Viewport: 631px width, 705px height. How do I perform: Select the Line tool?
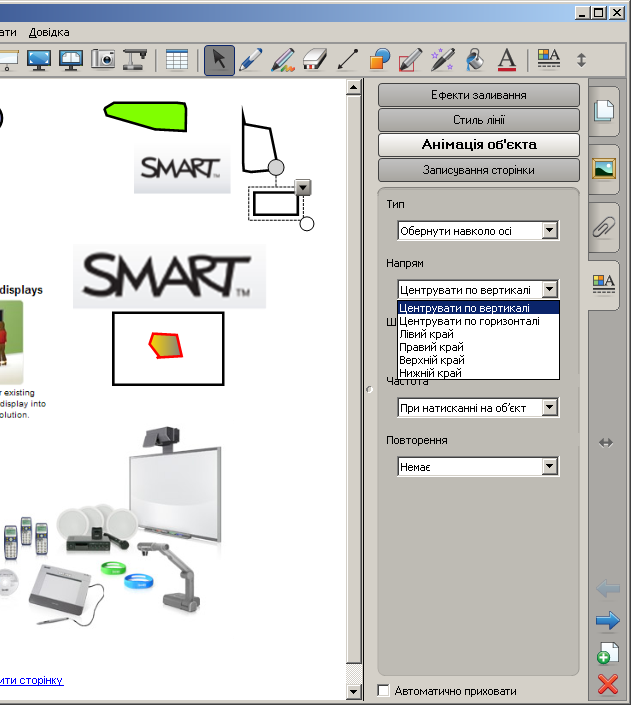tap(347, 60)
